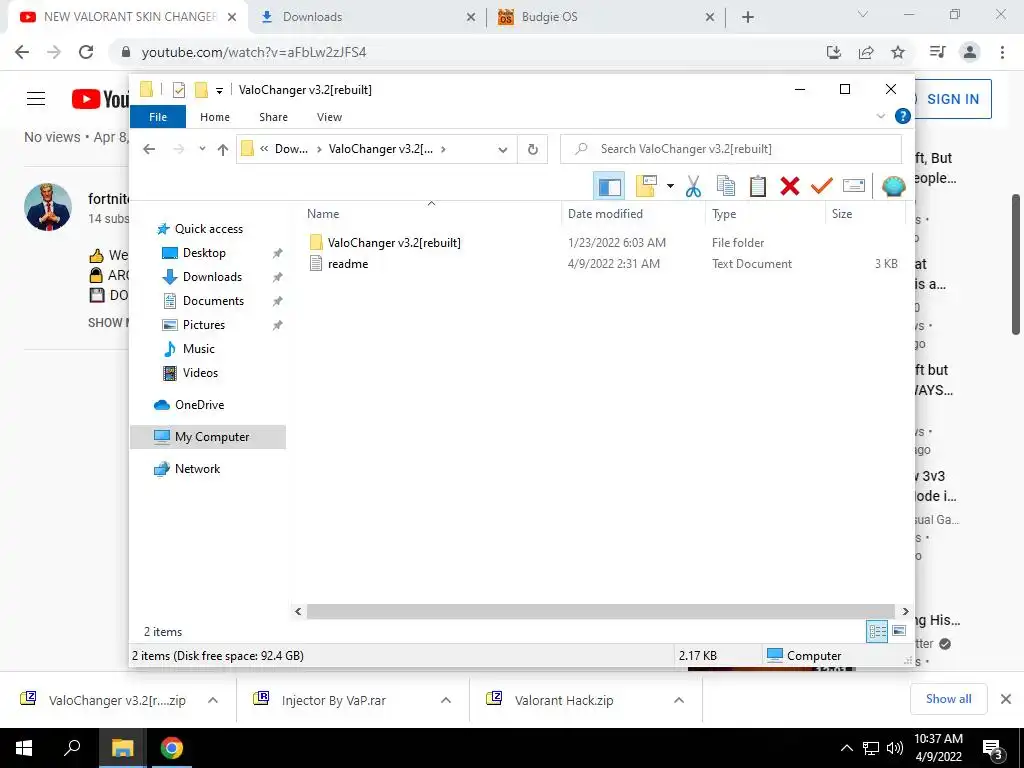This screenshot has width=1024, height=768.
Task: Click the red X Delete icon
Action: point(790,186)
